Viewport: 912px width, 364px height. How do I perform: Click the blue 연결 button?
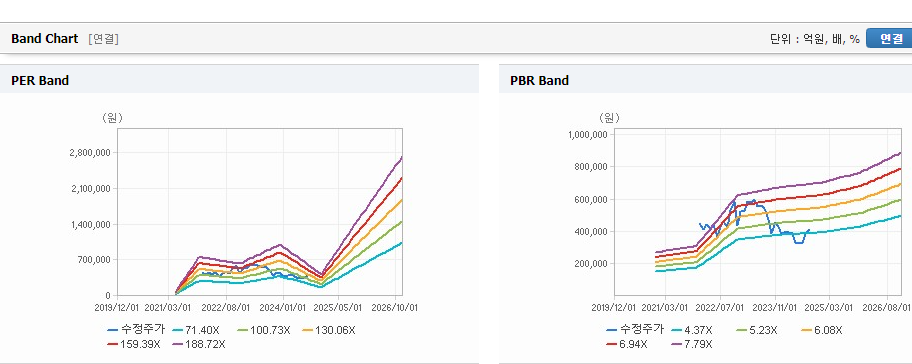889,39
